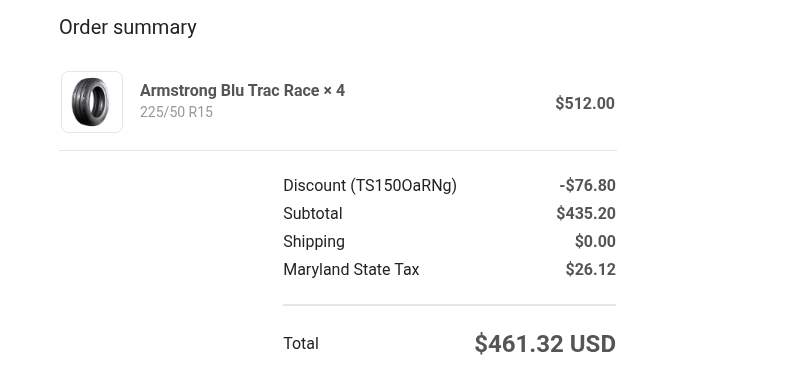Screen dimensions: 798x380
Task: Click the USD currency text in the total
Action: click(x=592, y=344)
